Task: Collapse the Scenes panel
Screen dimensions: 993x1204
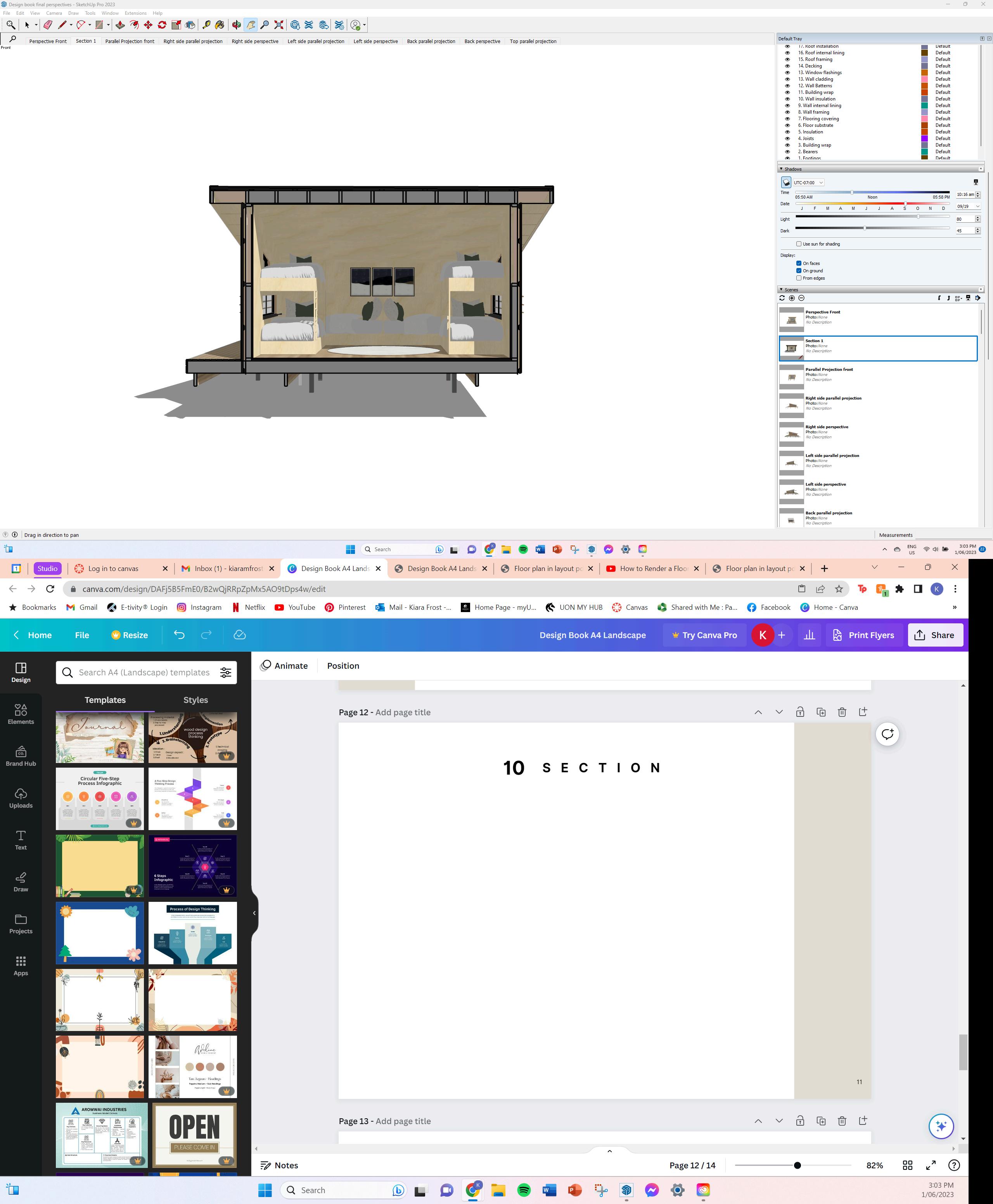Action: [781, 289]
